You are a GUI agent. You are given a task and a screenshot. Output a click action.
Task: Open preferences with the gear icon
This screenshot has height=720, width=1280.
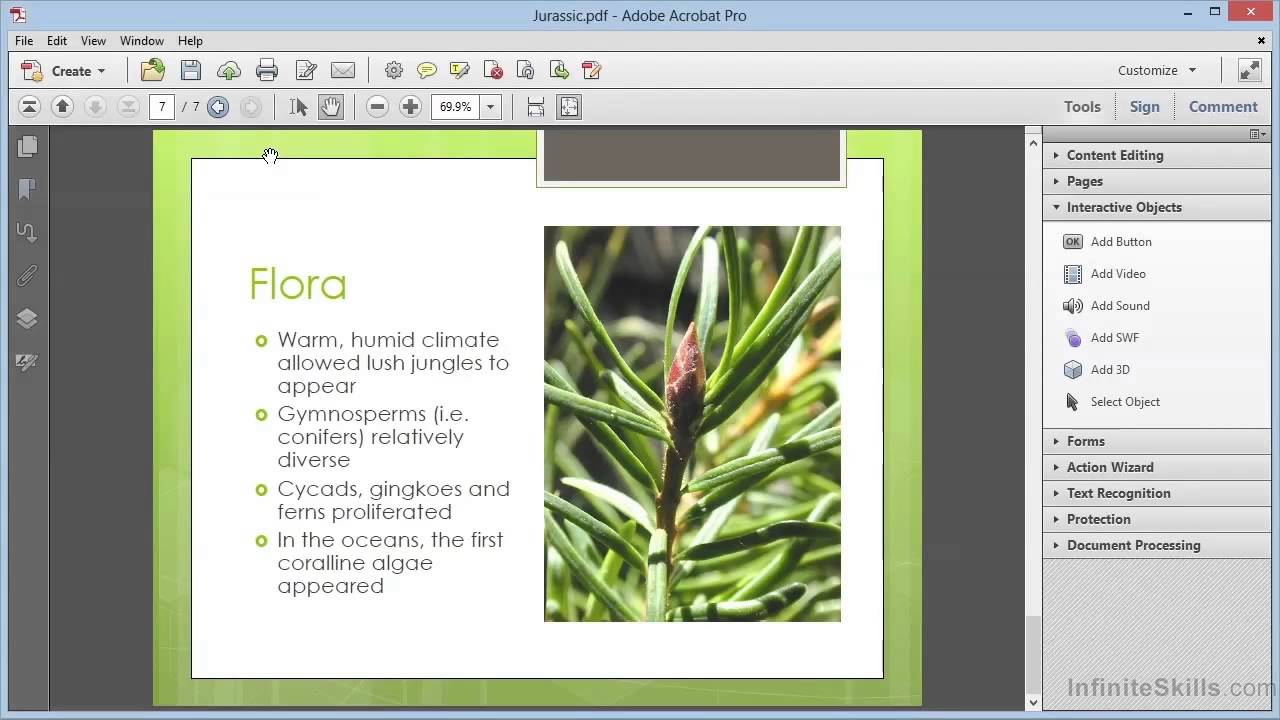(x=394, y=70)
